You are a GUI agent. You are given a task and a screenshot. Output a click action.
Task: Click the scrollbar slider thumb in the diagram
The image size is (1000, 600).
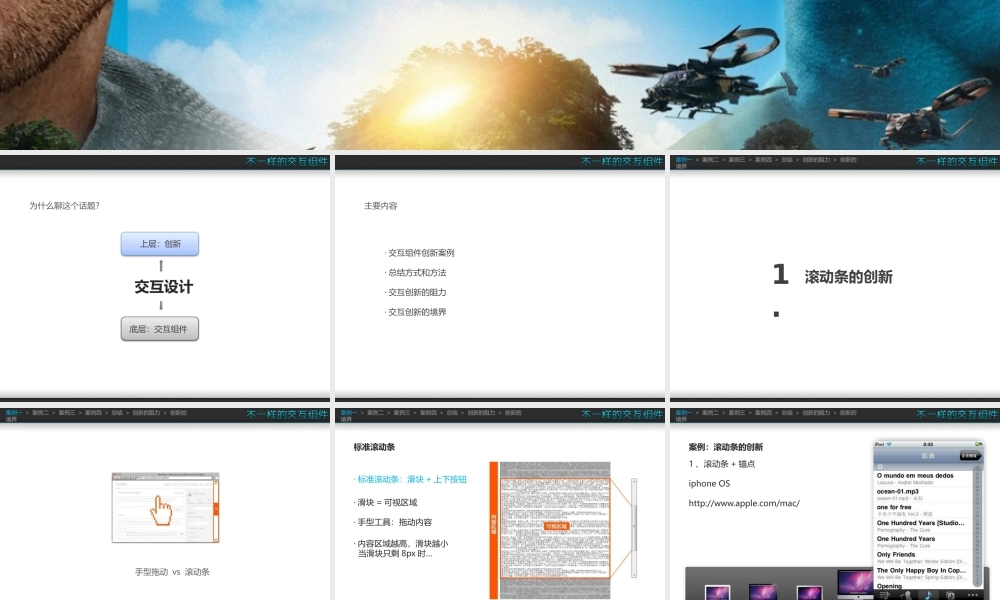click(x=634, y=528)
